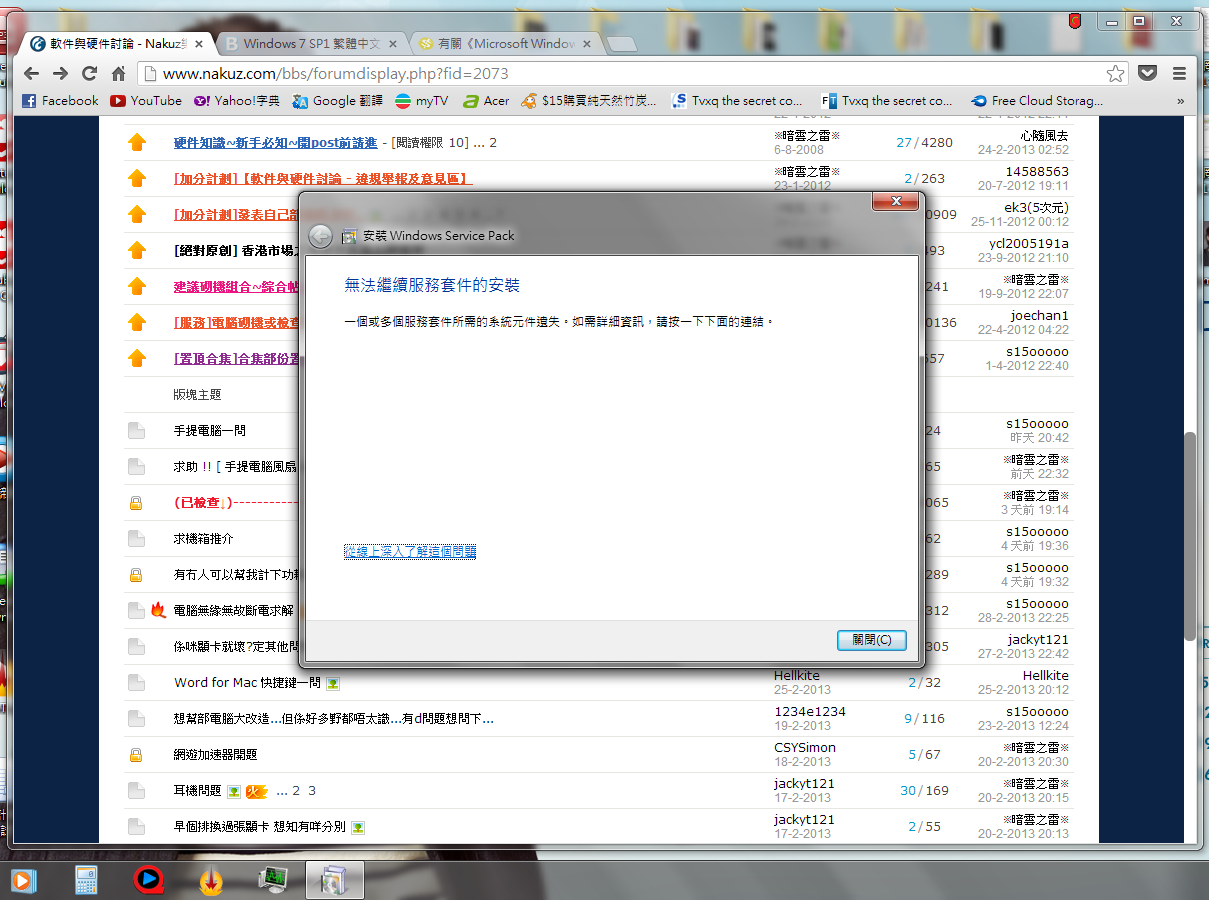Image resolution: width=1209 pixels, height=900 pixels.
Task: Click the page's vertical scrollbar thumb
Action: (1189, 535)
